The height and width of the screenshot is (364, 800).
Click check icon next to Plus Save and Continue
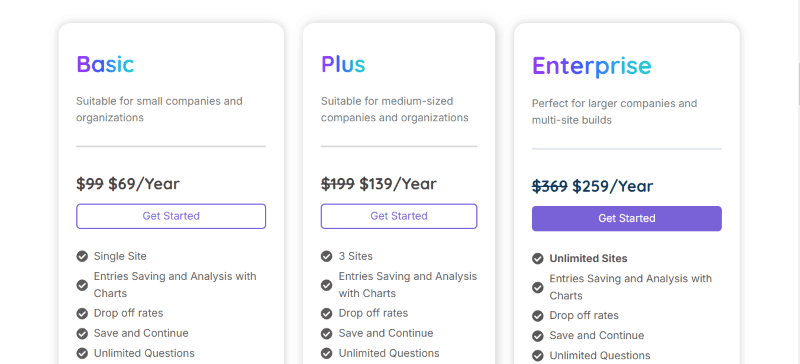[x=327, y=333]
